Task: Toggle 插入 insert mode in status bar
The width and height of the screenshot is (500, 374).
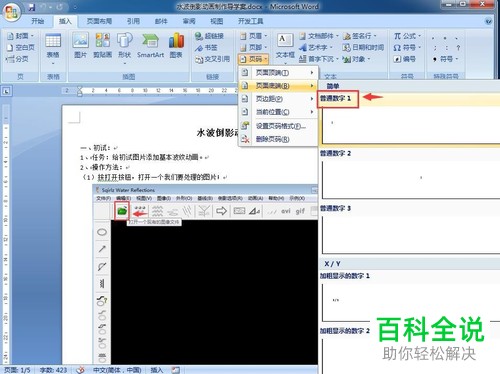Action: tap(157, 370)
